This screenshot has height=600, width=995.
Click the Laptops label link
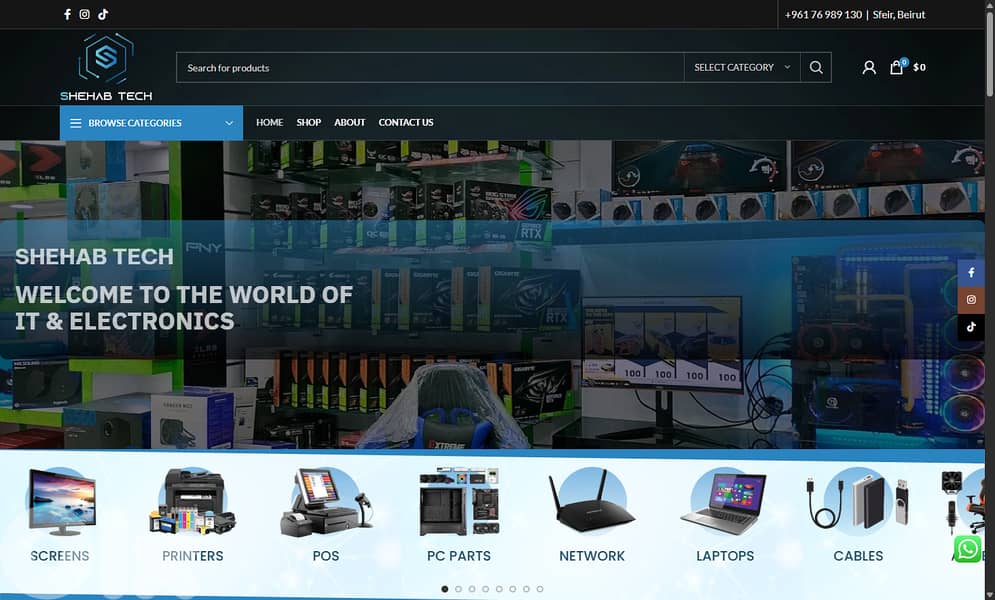[x=725, y=556]
